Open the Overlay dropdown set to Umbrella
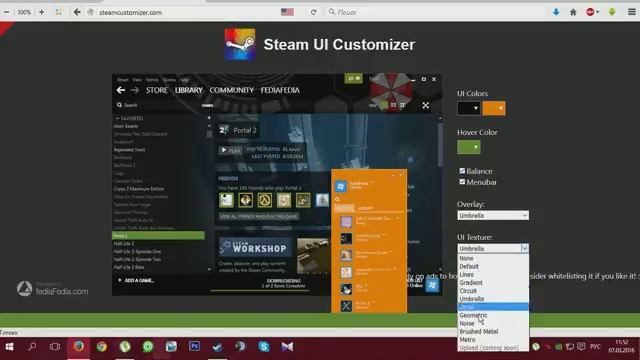 click(x=493, y=215)
